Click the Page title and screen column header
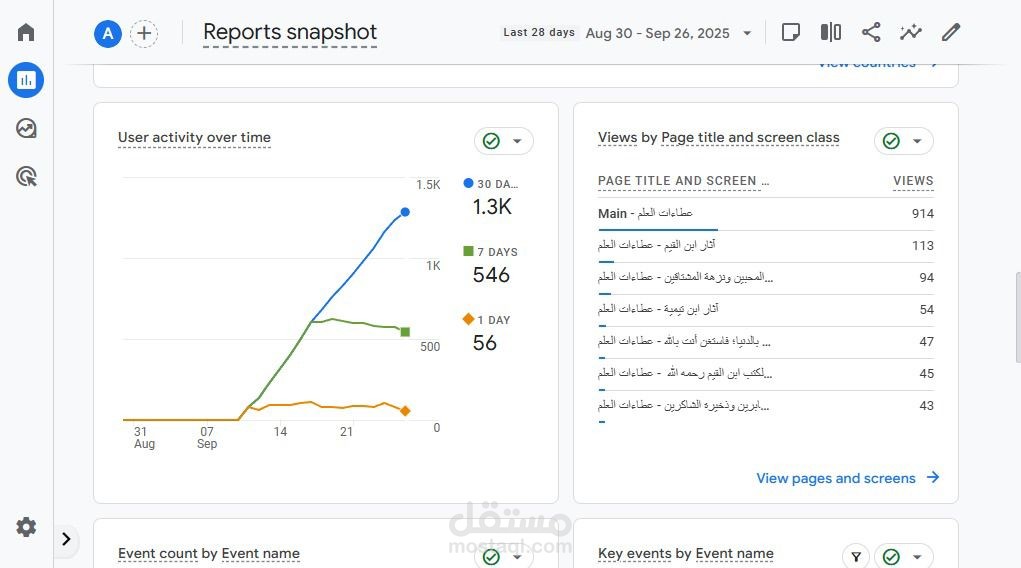This screenshot has height=568, width=1021. 683,181
